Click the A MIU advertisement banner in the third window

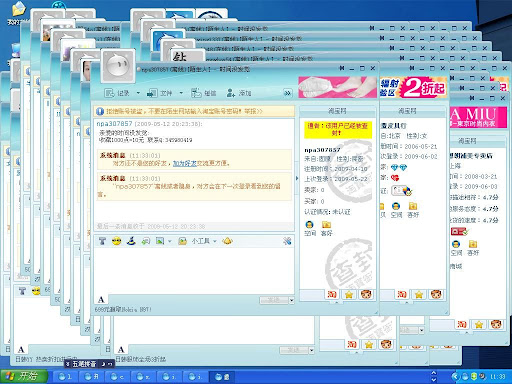point(478,117)
